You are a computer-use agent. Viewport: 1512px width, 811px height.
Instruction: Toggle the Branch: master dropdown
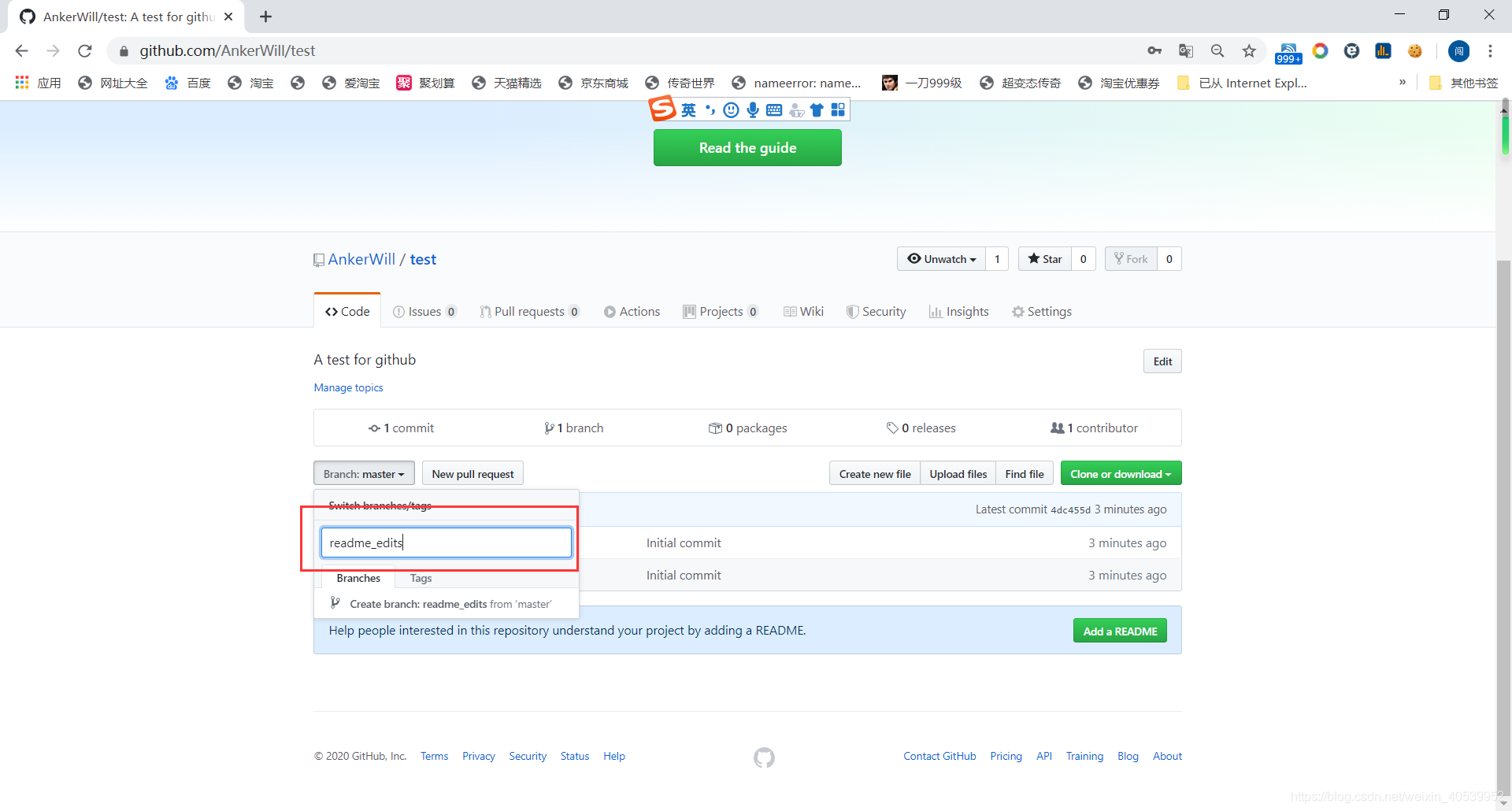[x=364, y=473]
